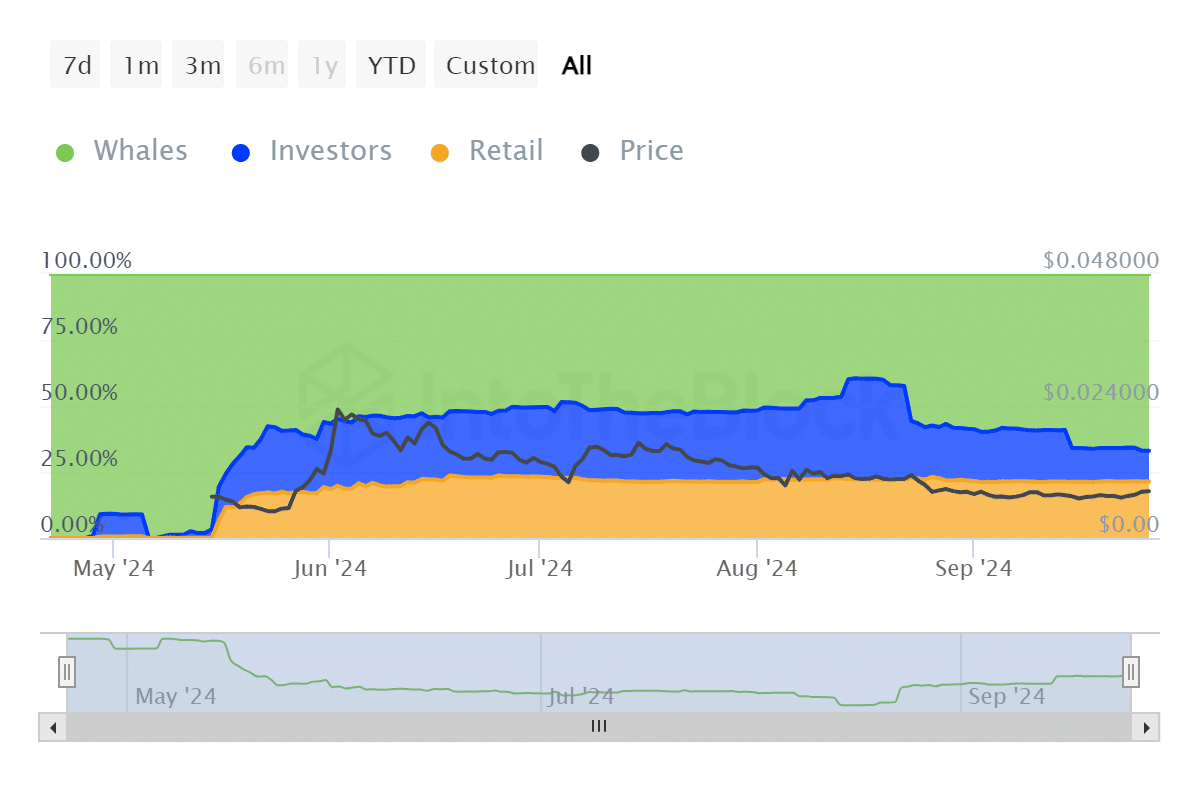1200x800 pixels.
Task: Select the All time range tab
Action: tap(577, 65)
